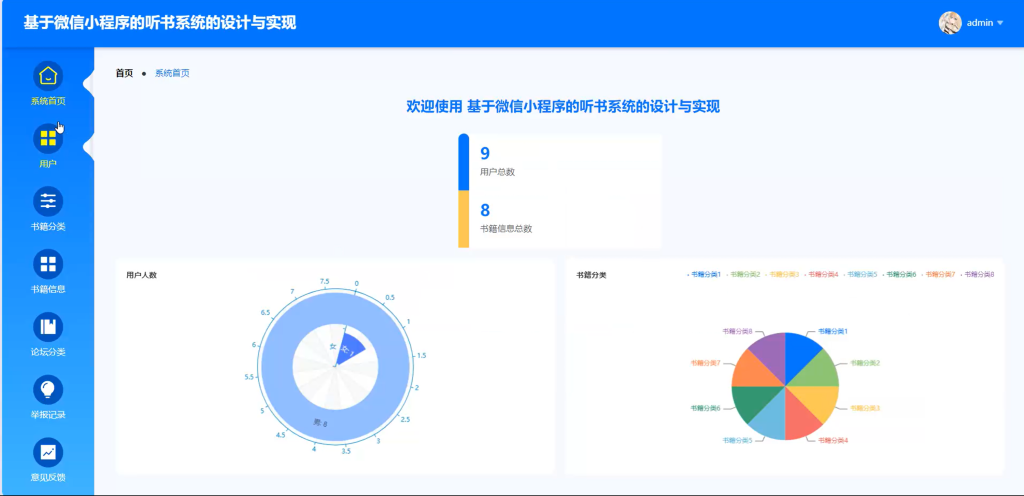
Task: Click the 系统首页 breadcrumb link
Action: [x=172, y=74]
